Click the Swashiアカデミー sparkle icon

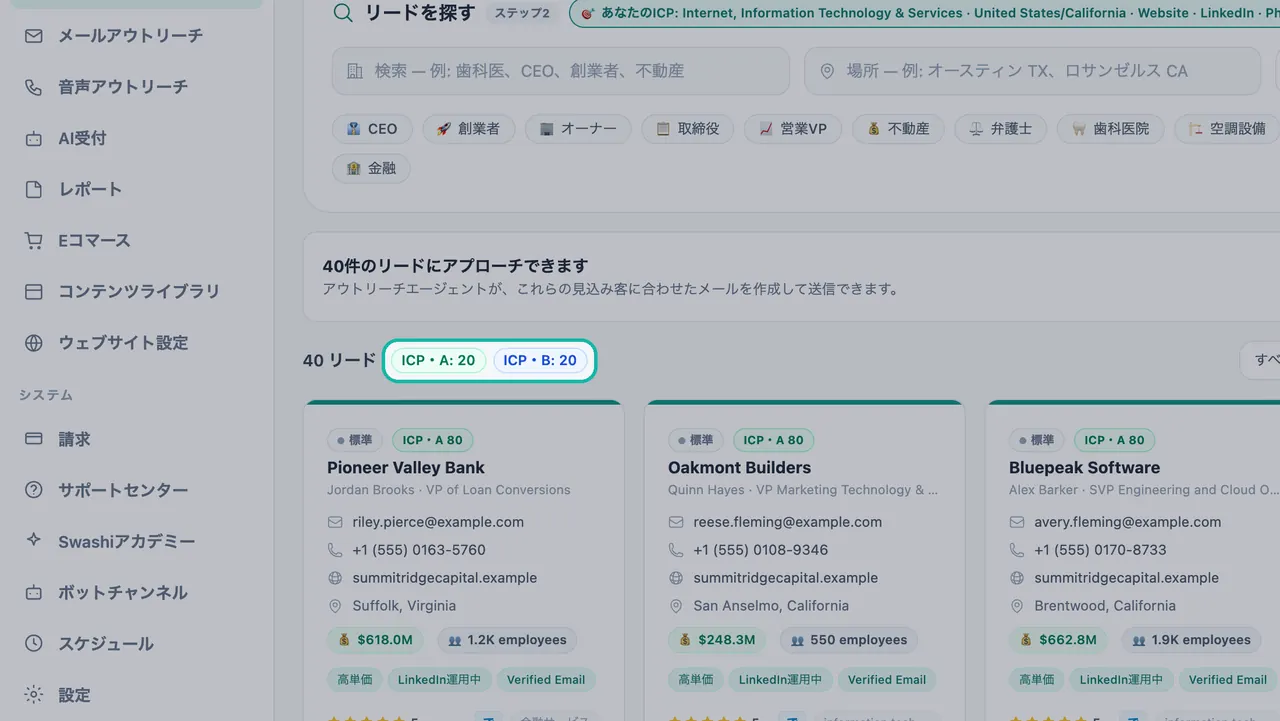34,540
